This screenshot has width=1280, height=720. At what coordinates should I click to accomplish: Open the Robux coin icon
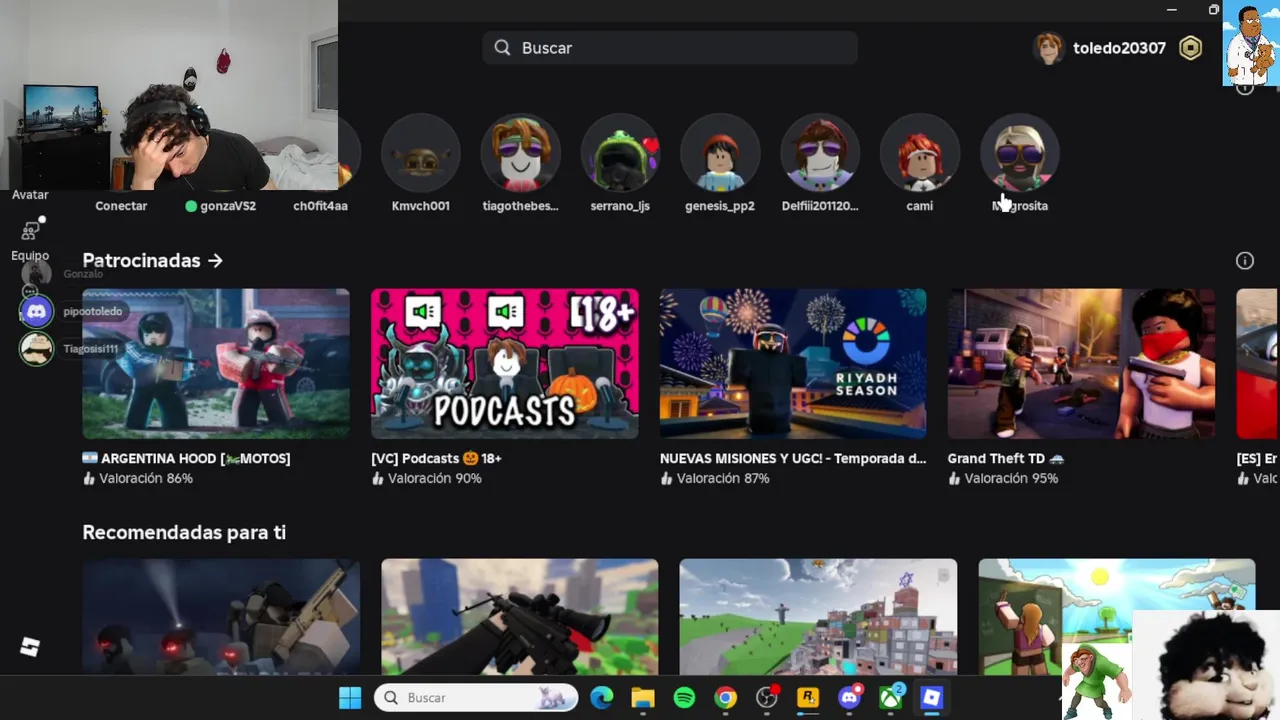coord(1190,48)
